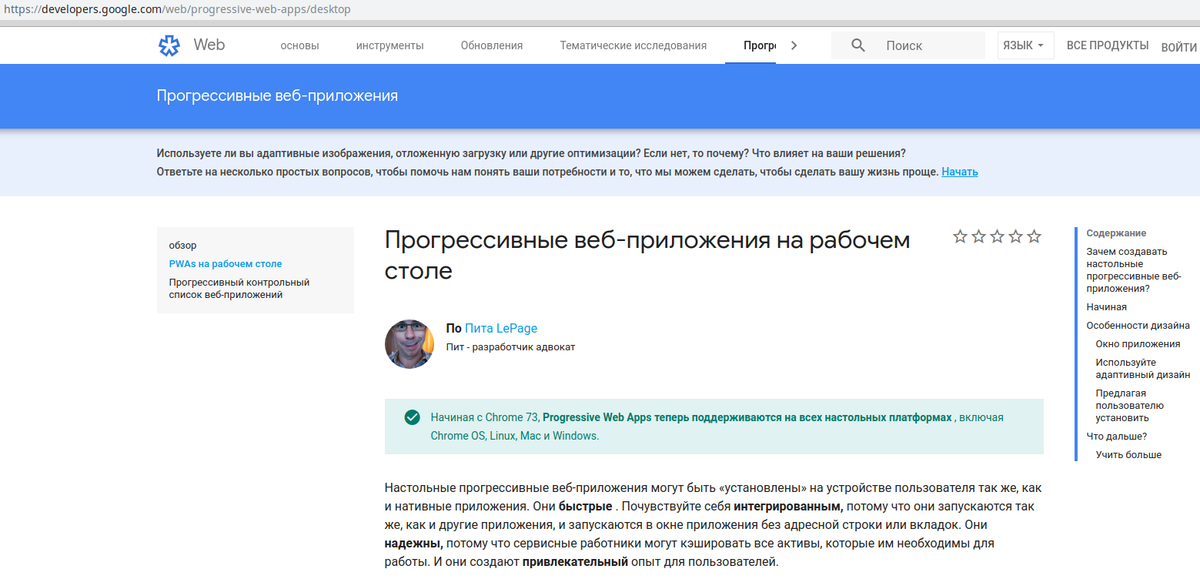Open Прогрессивные веб-приложения banner title
This screenshot has height=579, width=1200.
[x=277, y=96]
